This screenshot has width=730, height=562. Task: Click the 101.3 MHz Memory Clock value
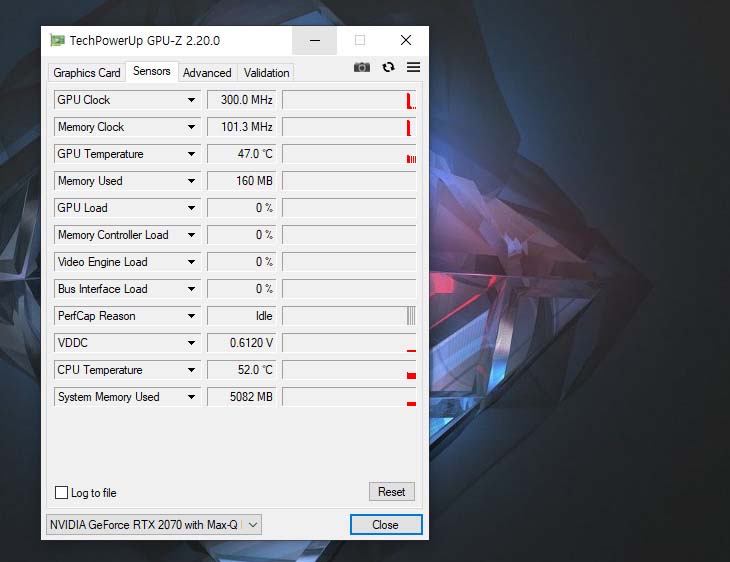(x=242, y=127)
